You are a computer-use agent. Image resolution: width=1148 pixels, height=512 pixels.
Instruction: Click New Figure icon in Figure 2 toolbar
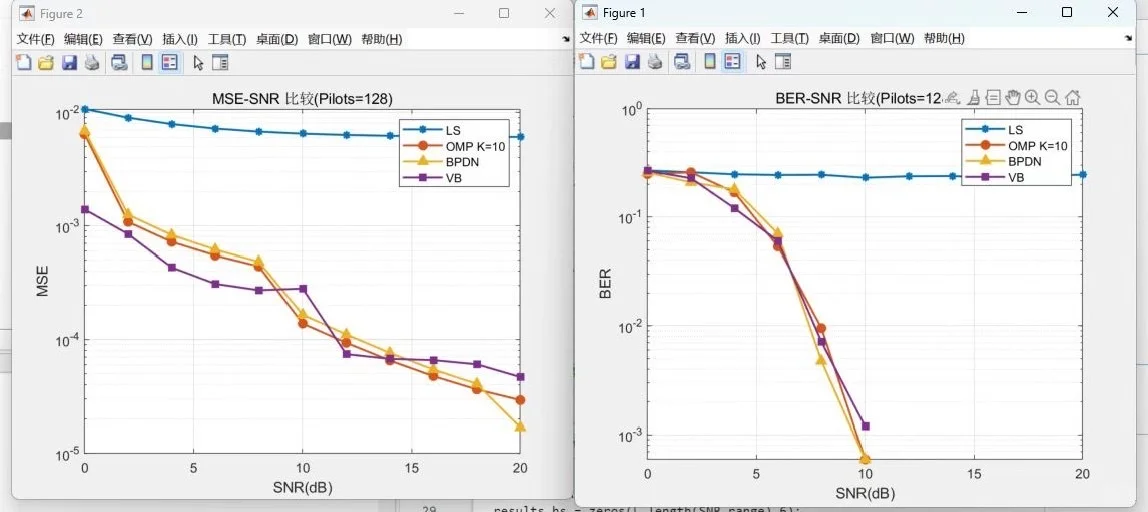[x=23, y=62]
